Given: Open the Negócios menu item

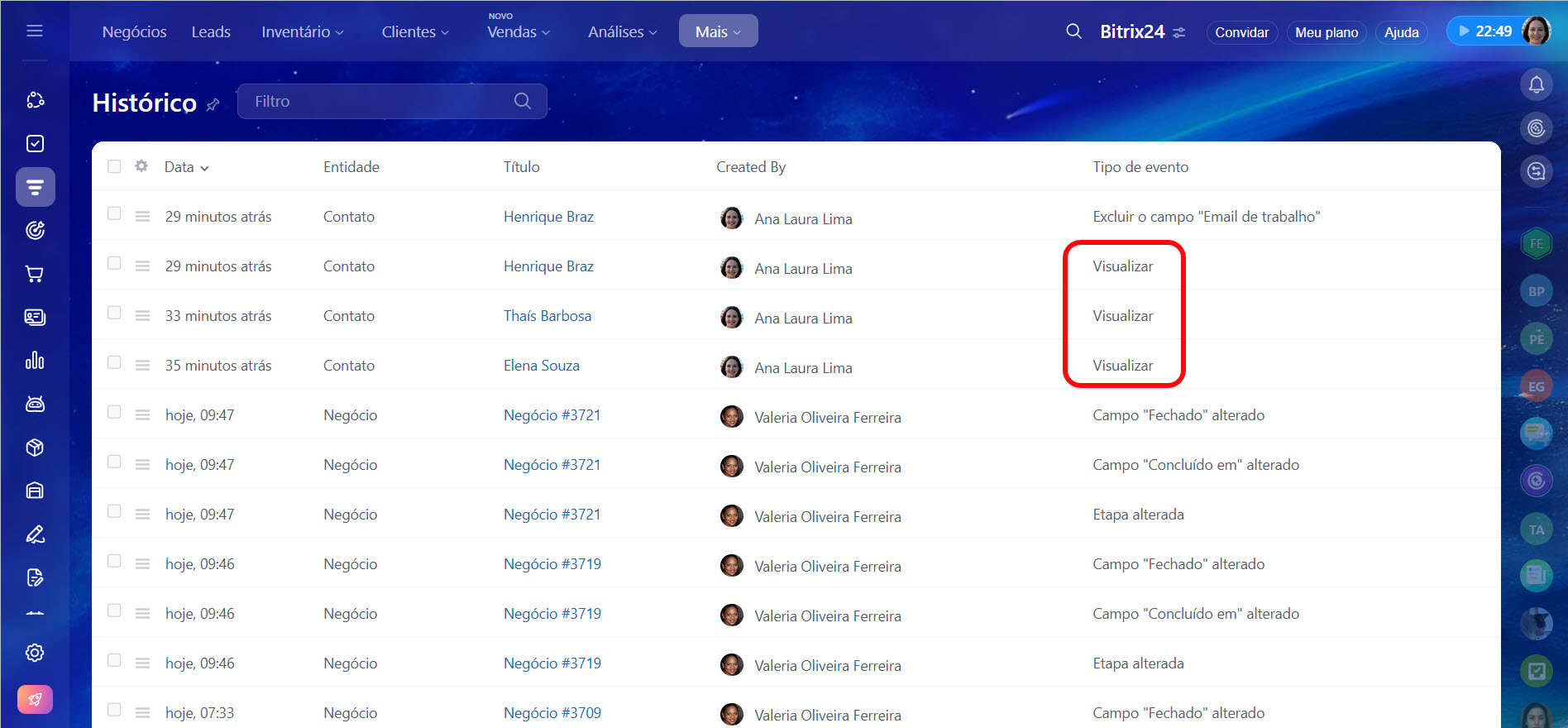Looking at the screenshot, I should pyautogui.click(x=134, y=31).
